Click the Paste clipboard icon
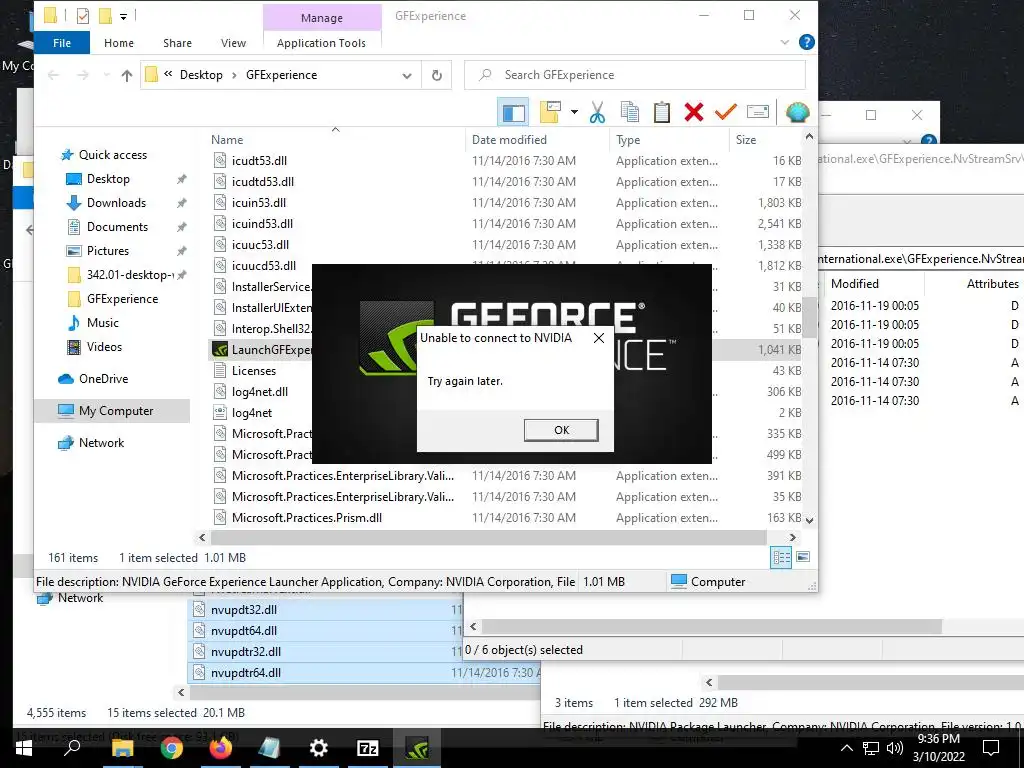 [x=662, y=112]
